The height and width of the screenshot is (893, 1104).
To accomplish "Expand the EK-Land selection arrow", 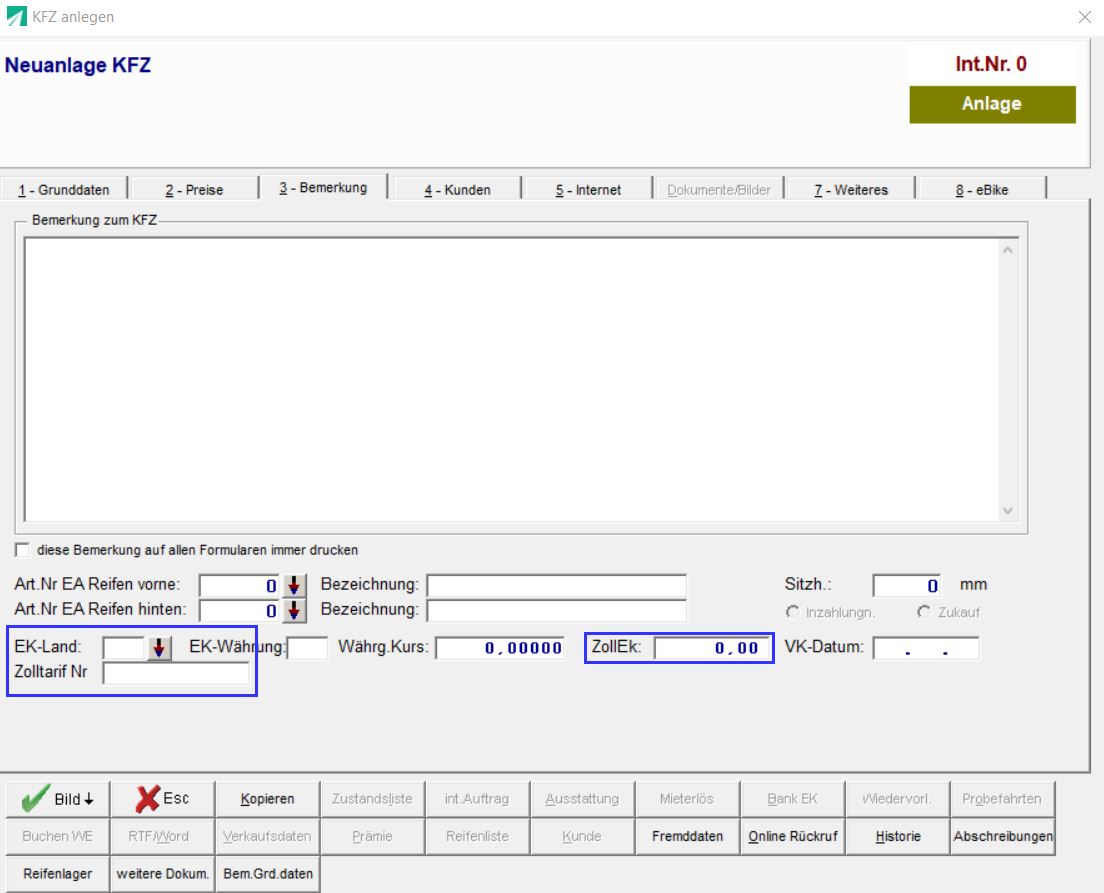I will point(159,648).
